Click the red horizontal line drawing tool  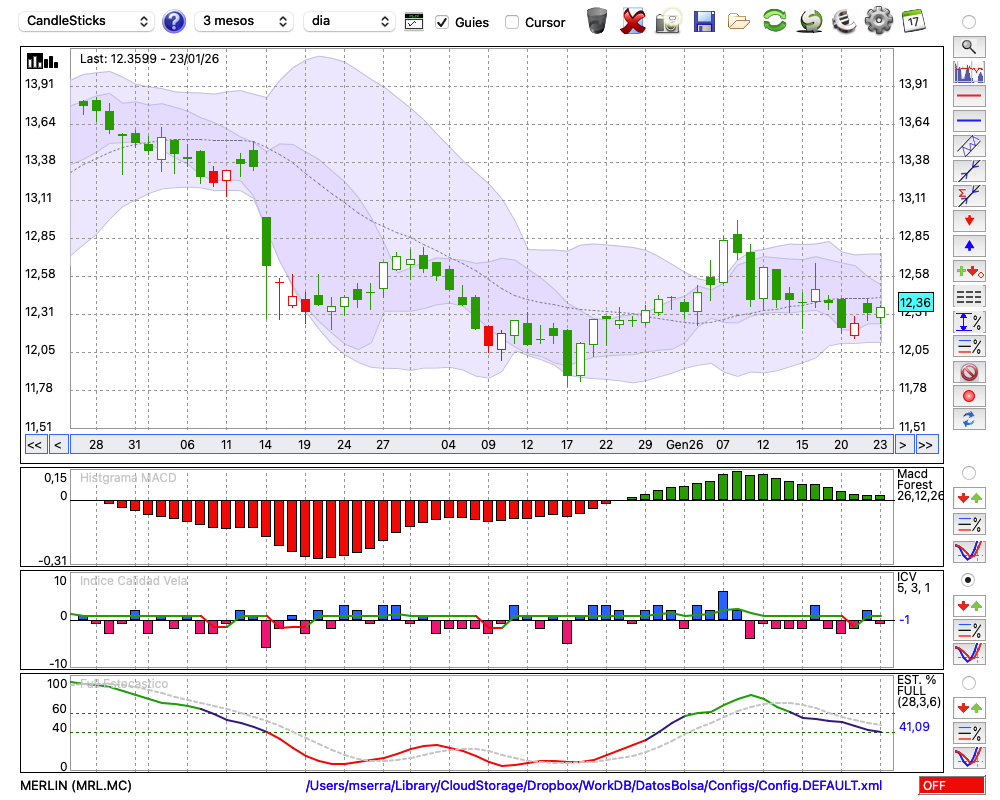(968, 97)
